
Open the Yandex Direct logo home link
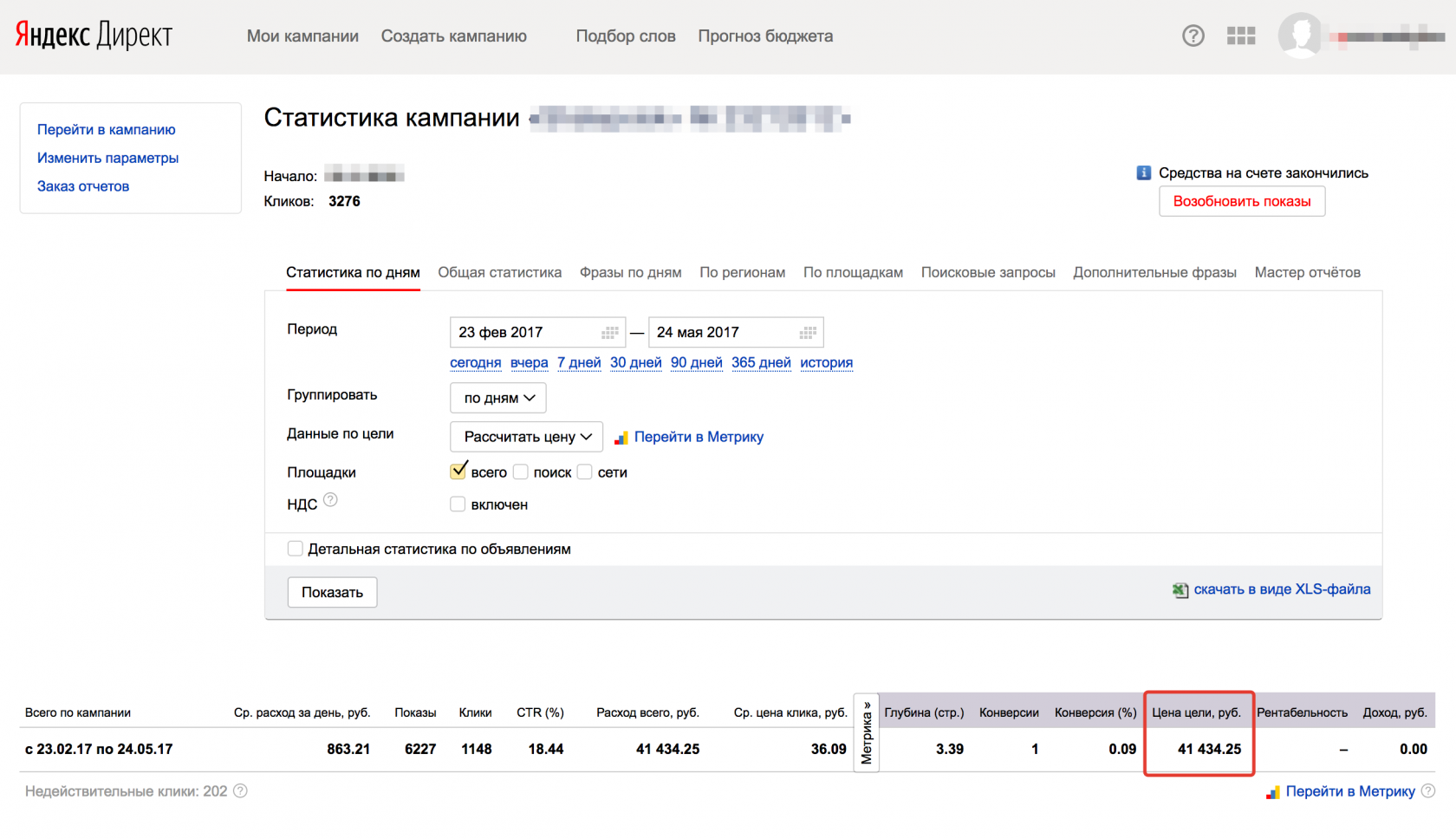click(x=94, y=35)
